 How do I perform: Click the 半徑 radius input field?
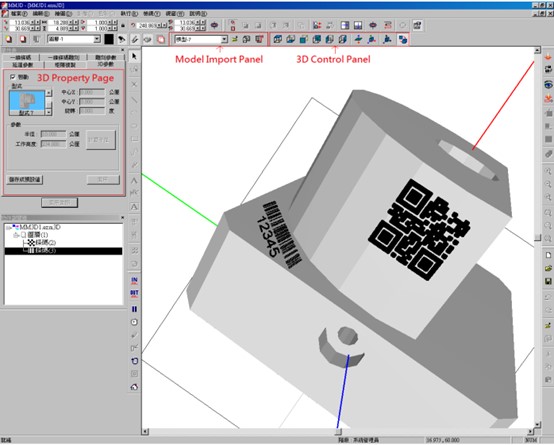[53, 134]
